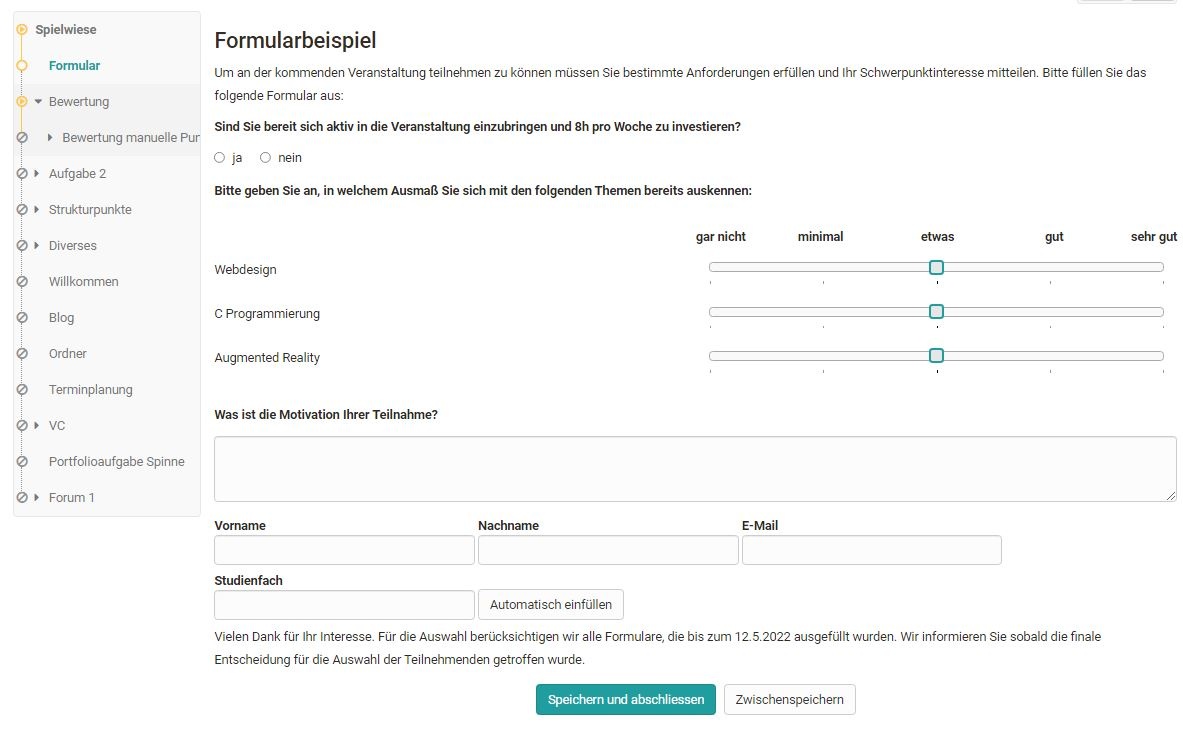Screen dimensions: 1183x739
Task: Collapse the Bewertung tree entry
Action: click(x=39, y=101)
